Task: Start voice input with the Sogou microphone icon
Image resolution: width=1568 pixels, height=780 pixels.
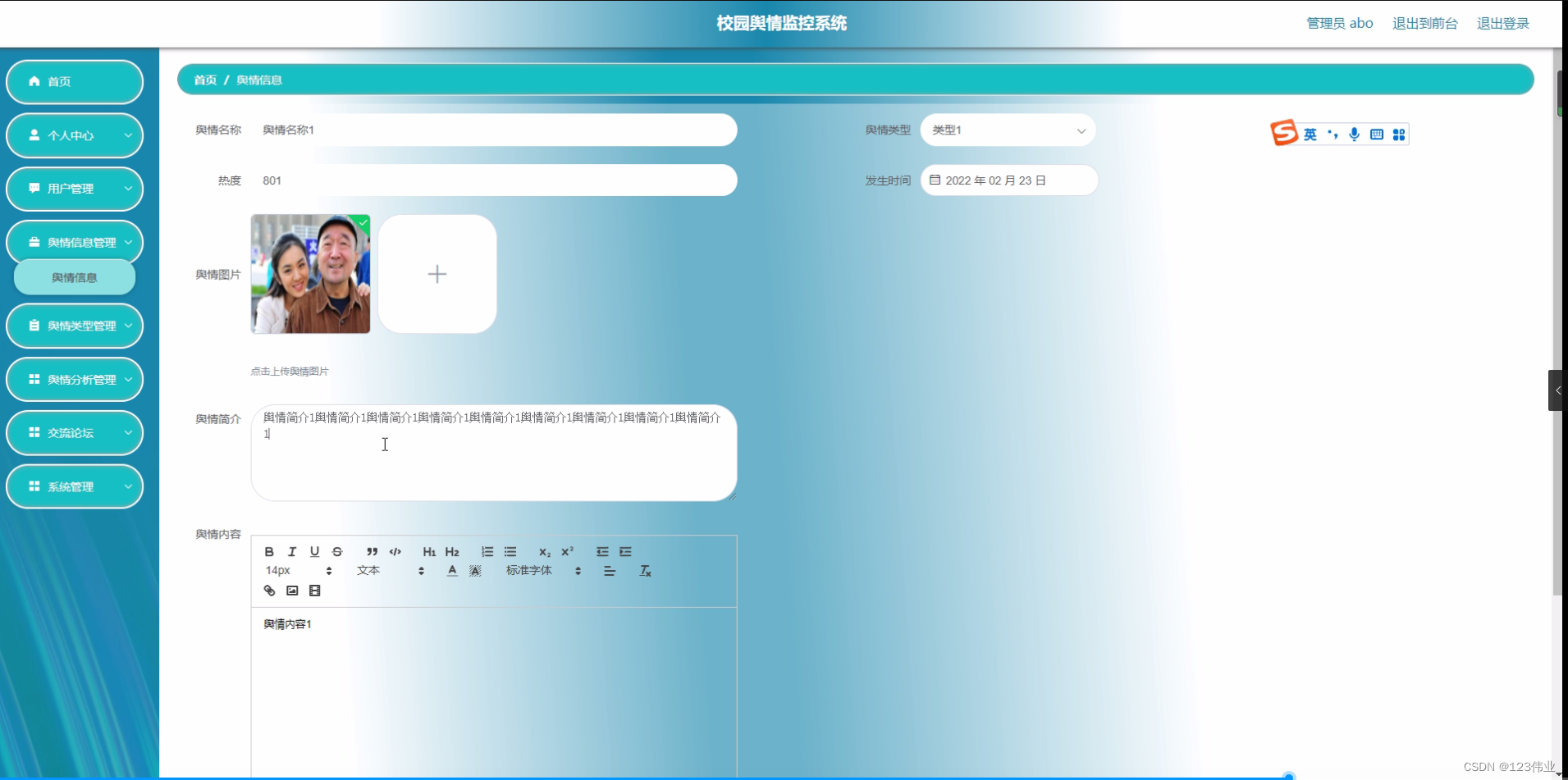Action: point(1354,134)
